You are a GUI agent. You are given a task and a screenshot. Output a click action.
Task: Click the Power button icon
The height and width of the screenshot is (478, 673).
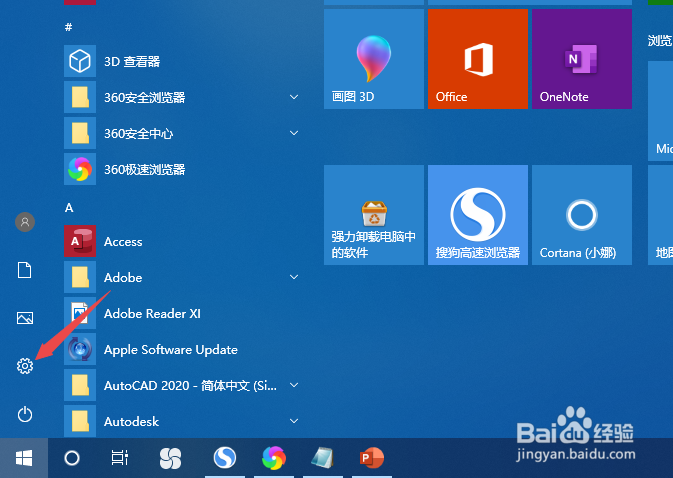tap(25, 414)
